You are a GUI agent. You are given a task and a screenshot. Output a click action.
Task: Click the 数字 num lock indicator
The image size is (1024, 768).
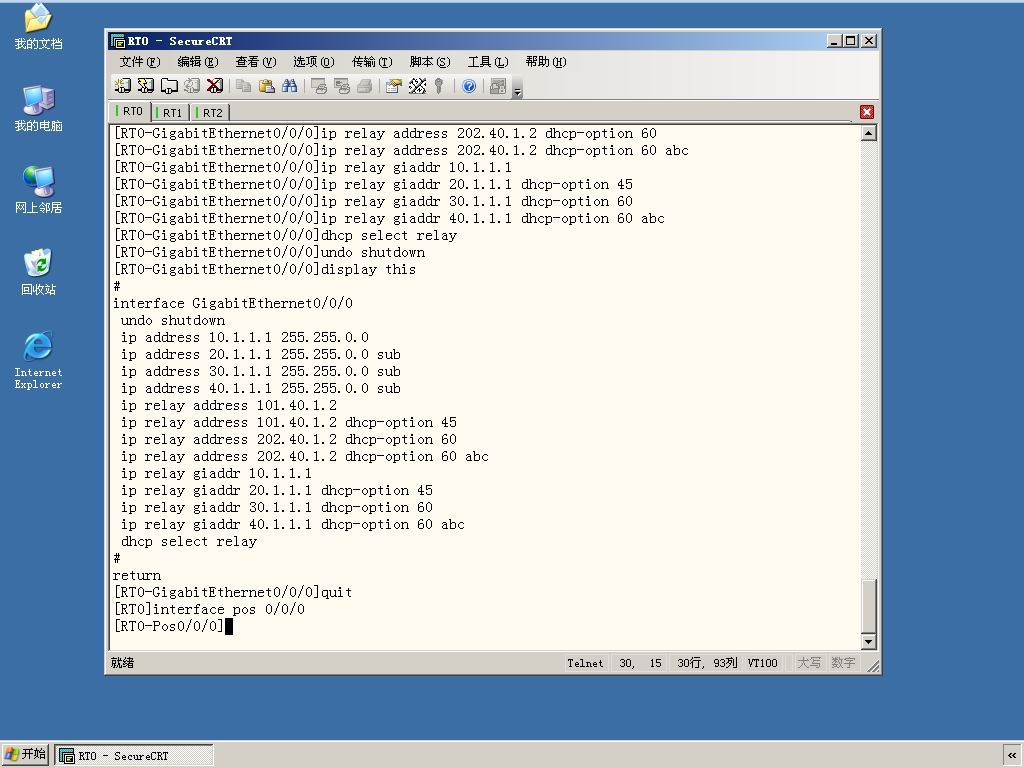coord(843,664)
